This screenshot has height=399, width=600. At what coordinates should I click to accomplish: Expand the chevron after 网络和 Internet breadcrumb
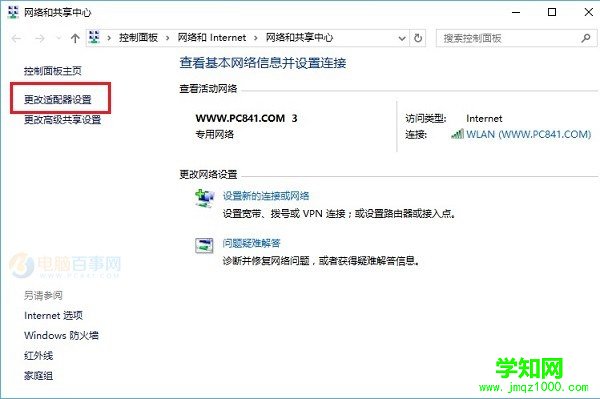(x=256, y=38)
